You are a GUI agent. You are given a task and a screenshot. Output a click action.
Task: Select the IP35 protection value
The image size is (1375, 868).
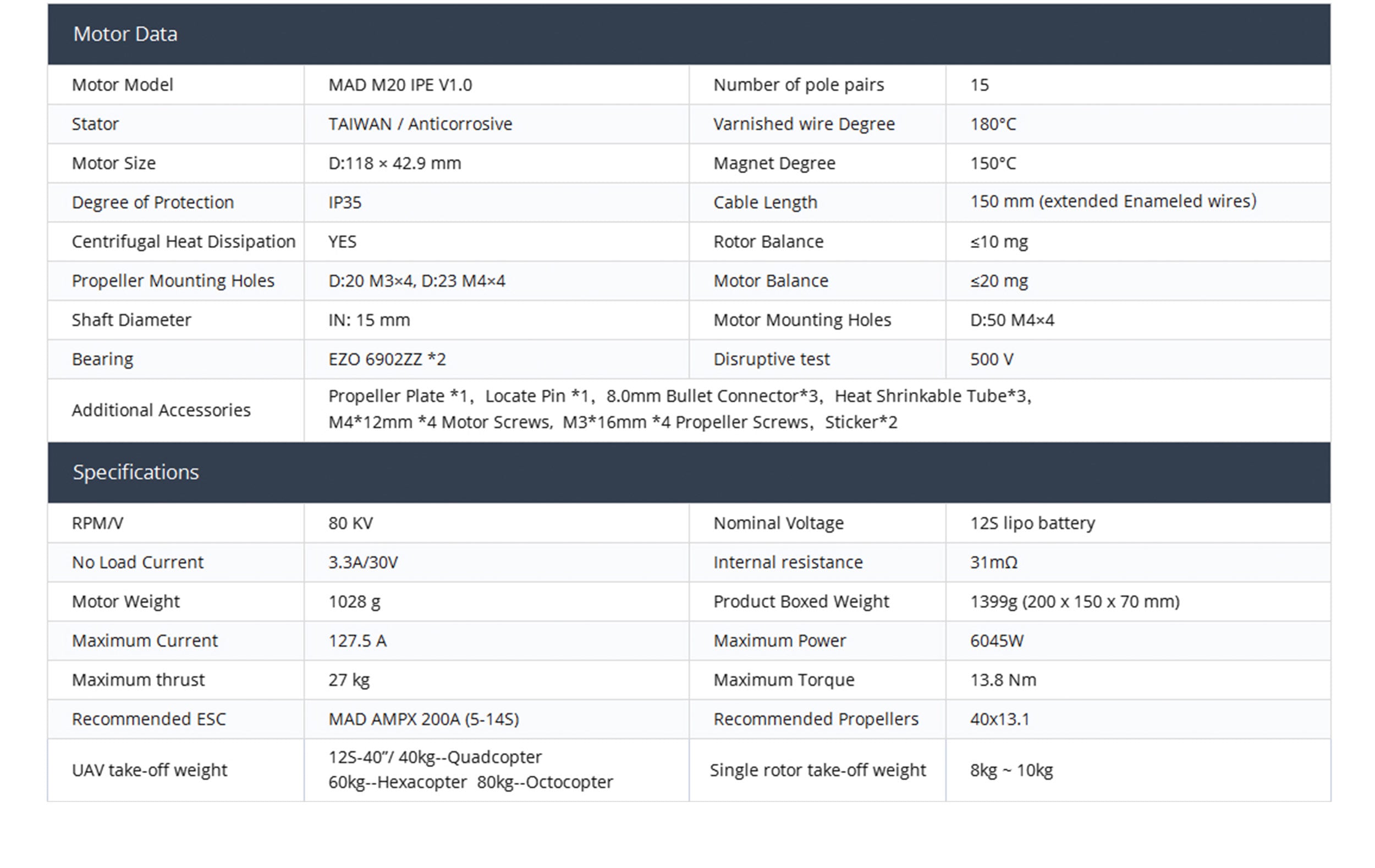(345, 203)
